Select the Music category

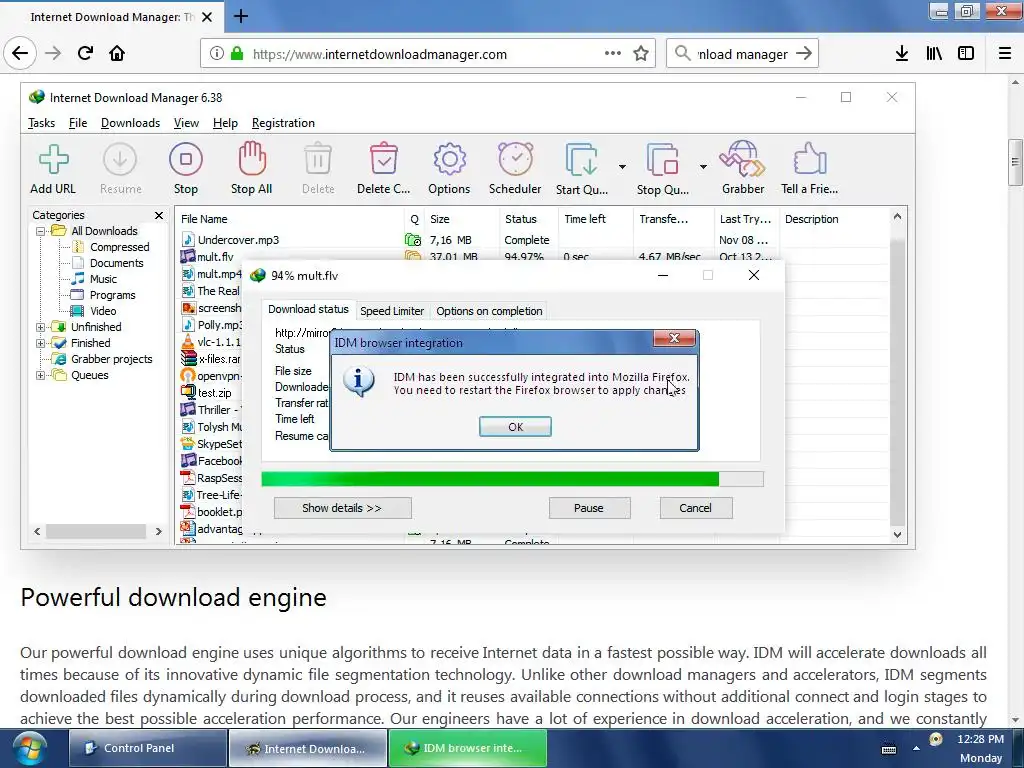(103, 279)
